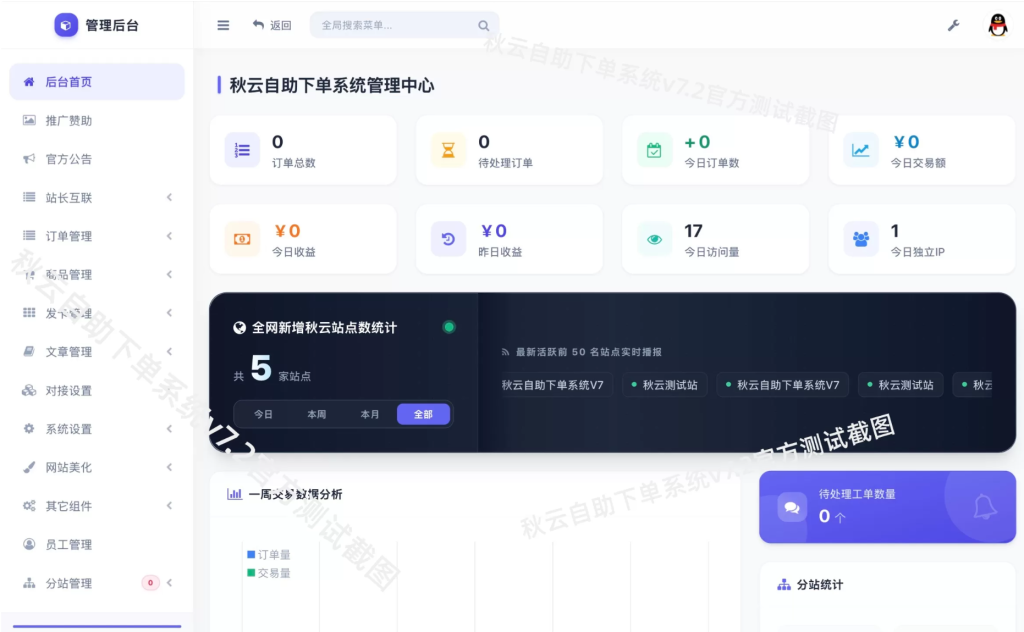
Task: Open the 待处理工单数量 card
Action: [887, 507]
